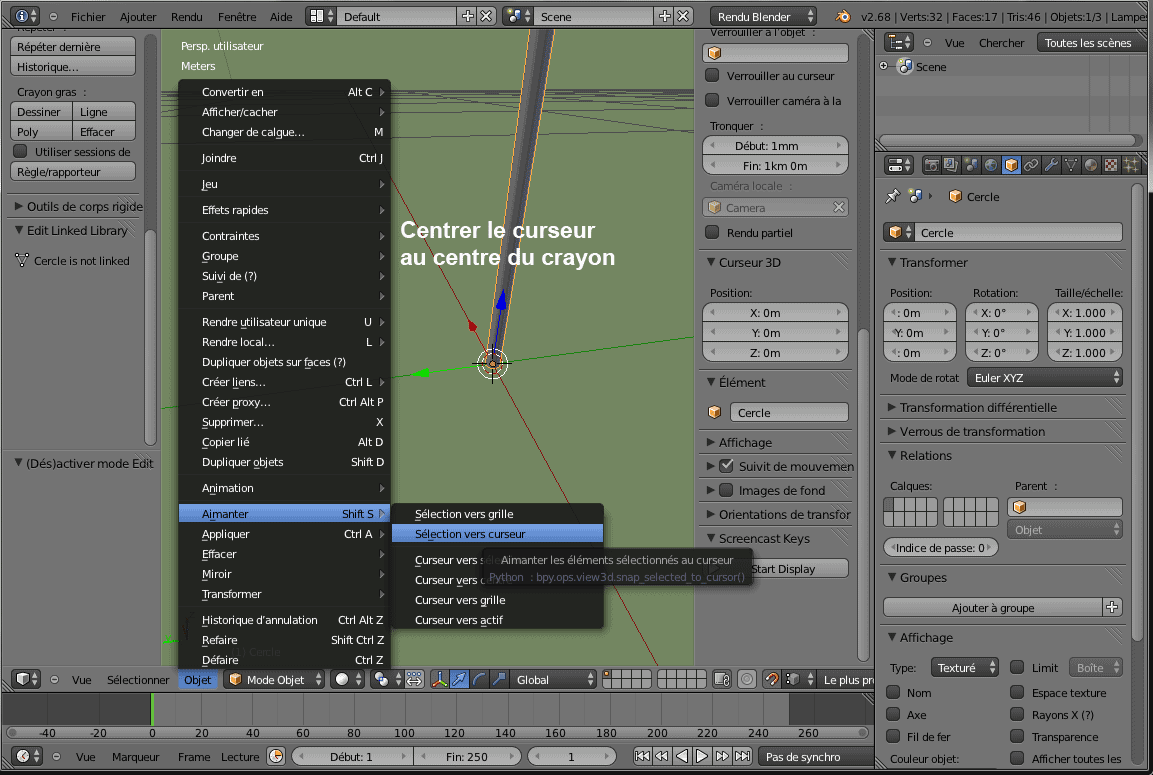Enable Images de fond checkbox
The image size is (1153, 775).
tap(727, 490)
